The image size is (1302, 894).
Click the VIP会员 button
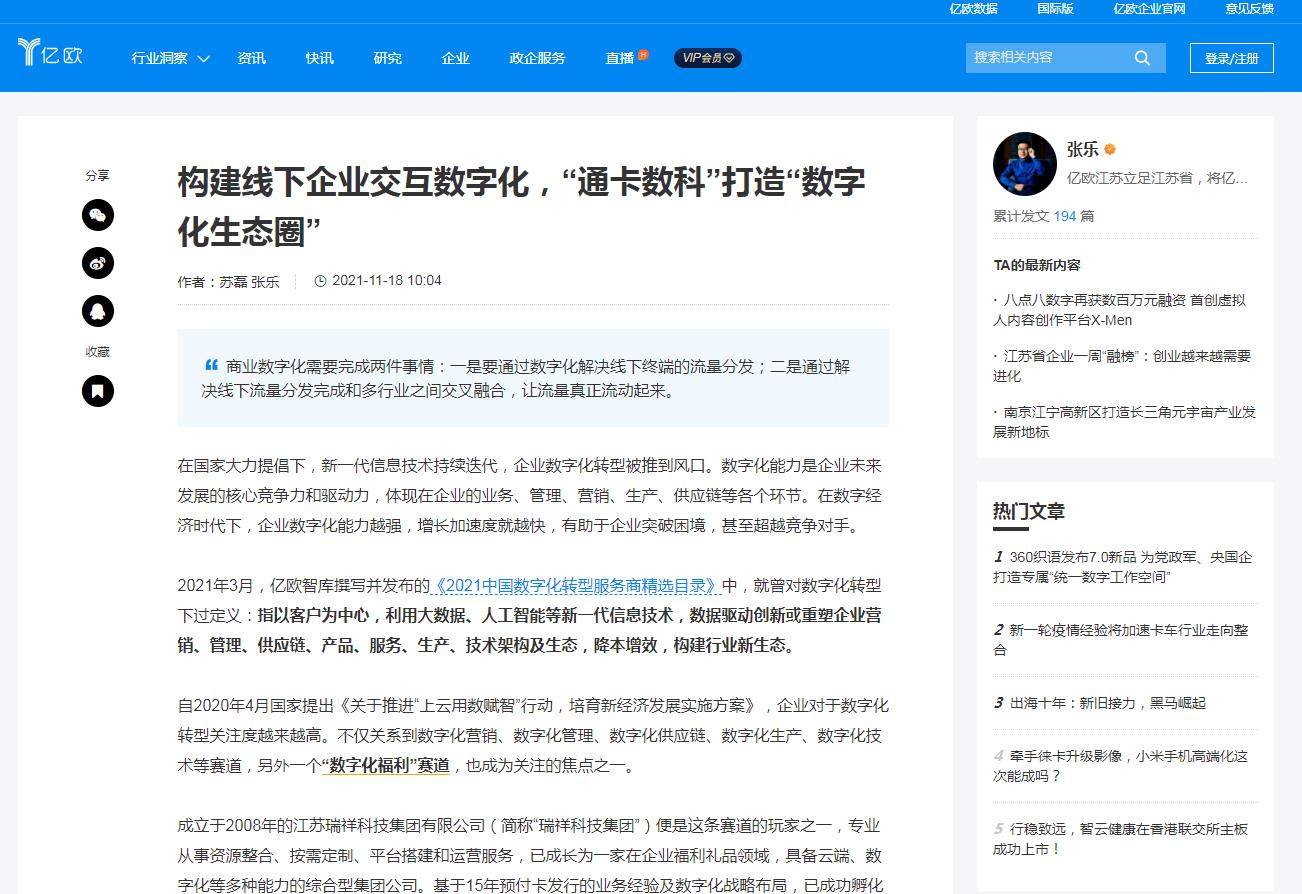708,58
